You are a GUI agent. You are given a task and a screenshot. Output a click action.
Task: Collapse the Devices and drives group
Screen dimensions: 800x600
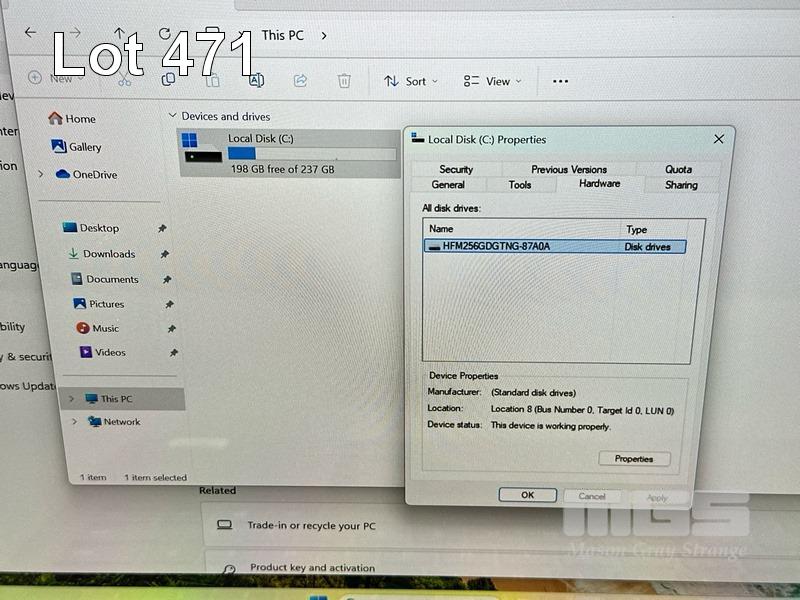click(173, 117)
